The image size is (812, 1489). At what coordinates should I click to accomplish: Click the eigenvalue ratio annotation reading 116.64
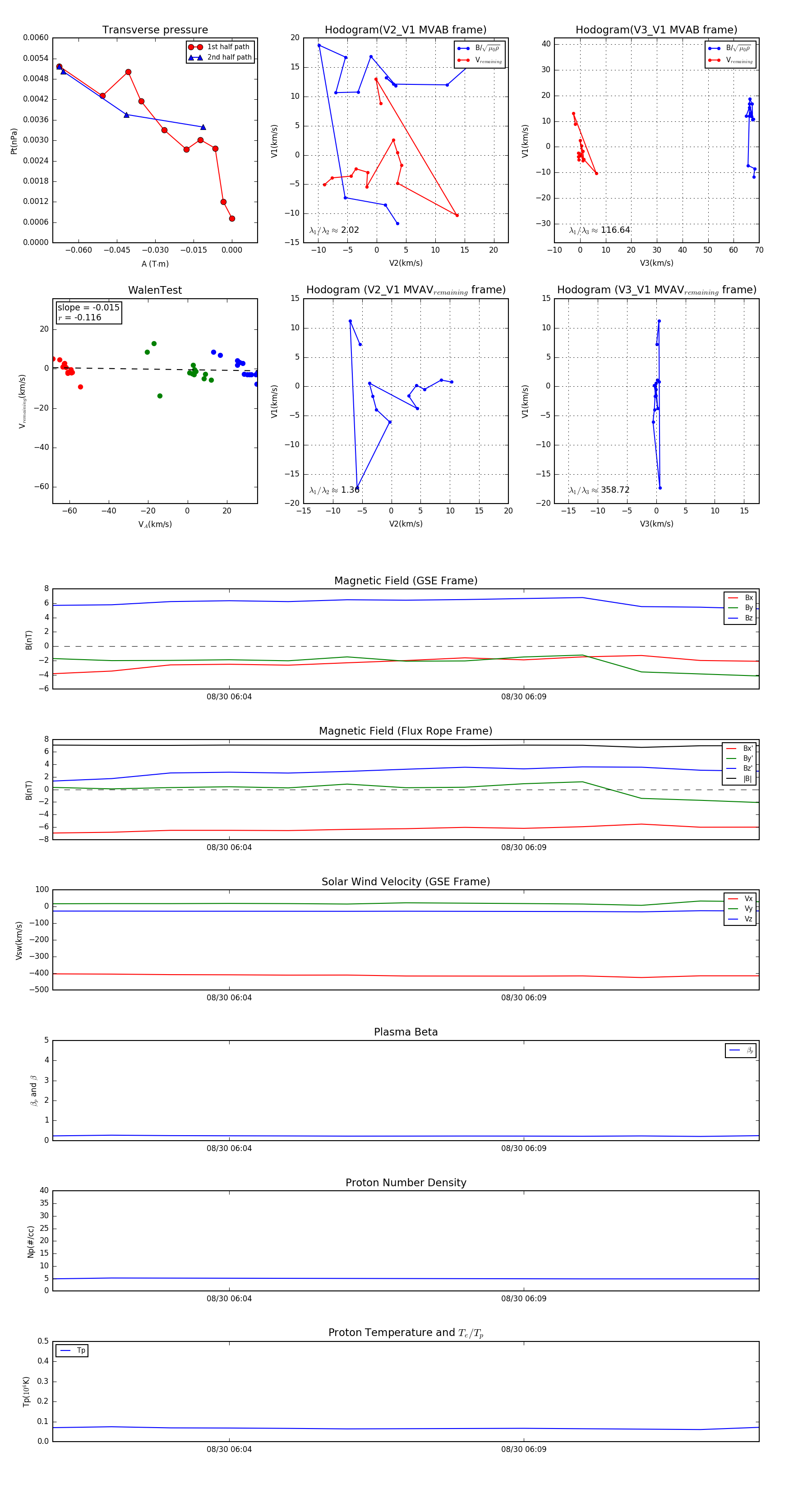tap(600, 230)
